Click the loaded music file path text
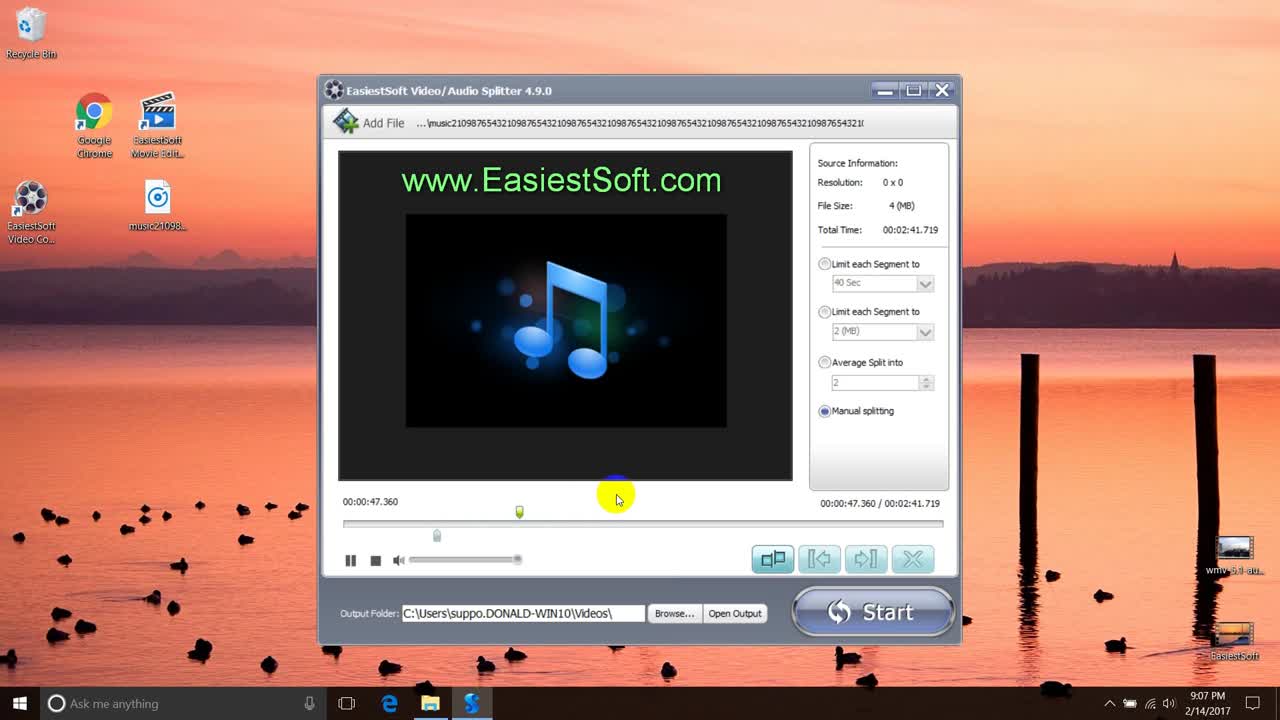This screenshot has width=1280, height=720. point(640,123)
